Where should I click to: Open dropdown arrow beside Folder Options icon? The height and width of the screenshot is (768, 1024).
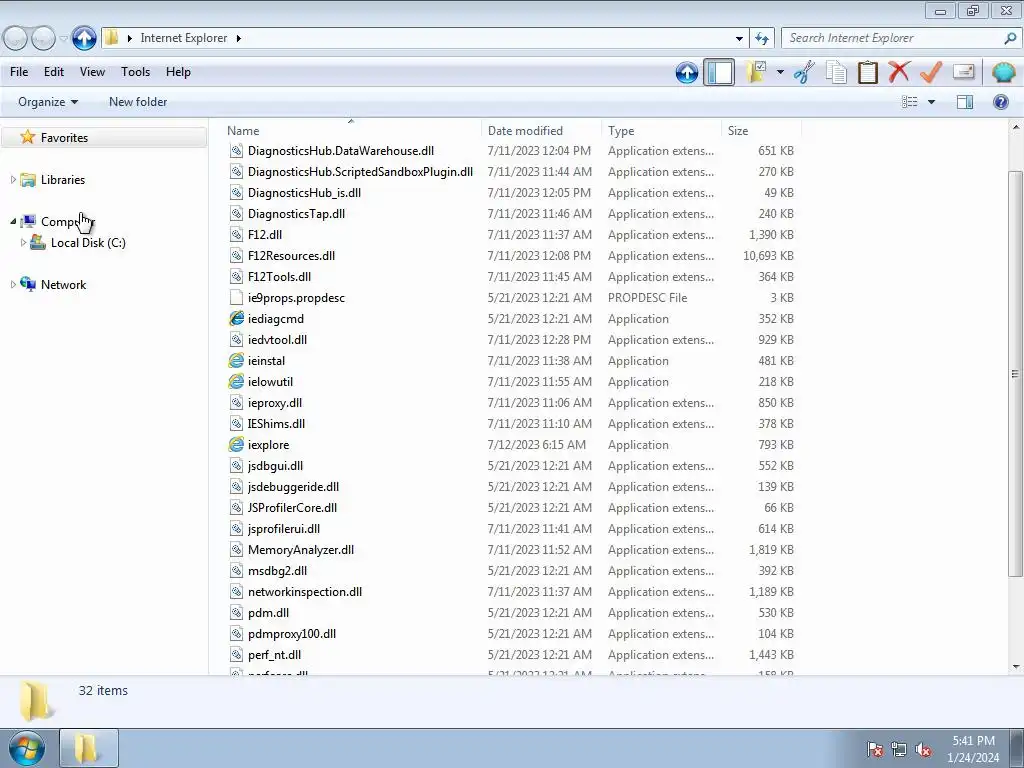click(x=780, y=72)
